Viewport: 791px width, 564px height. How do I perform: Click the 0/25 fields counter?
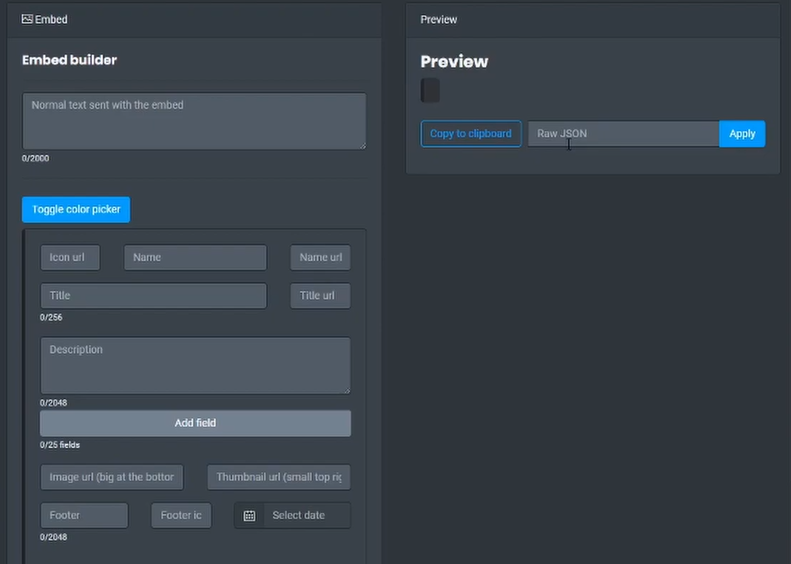coord(60,445)
